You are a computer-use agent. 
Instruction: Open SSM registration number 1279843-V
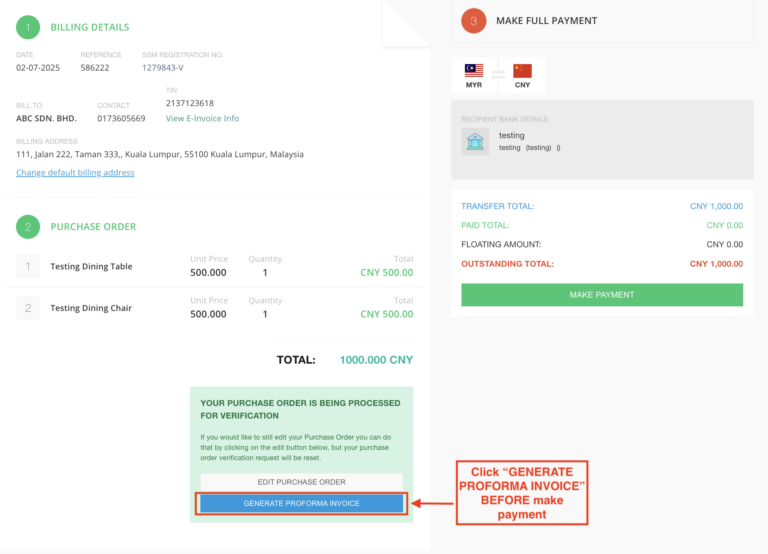(163, 68)
